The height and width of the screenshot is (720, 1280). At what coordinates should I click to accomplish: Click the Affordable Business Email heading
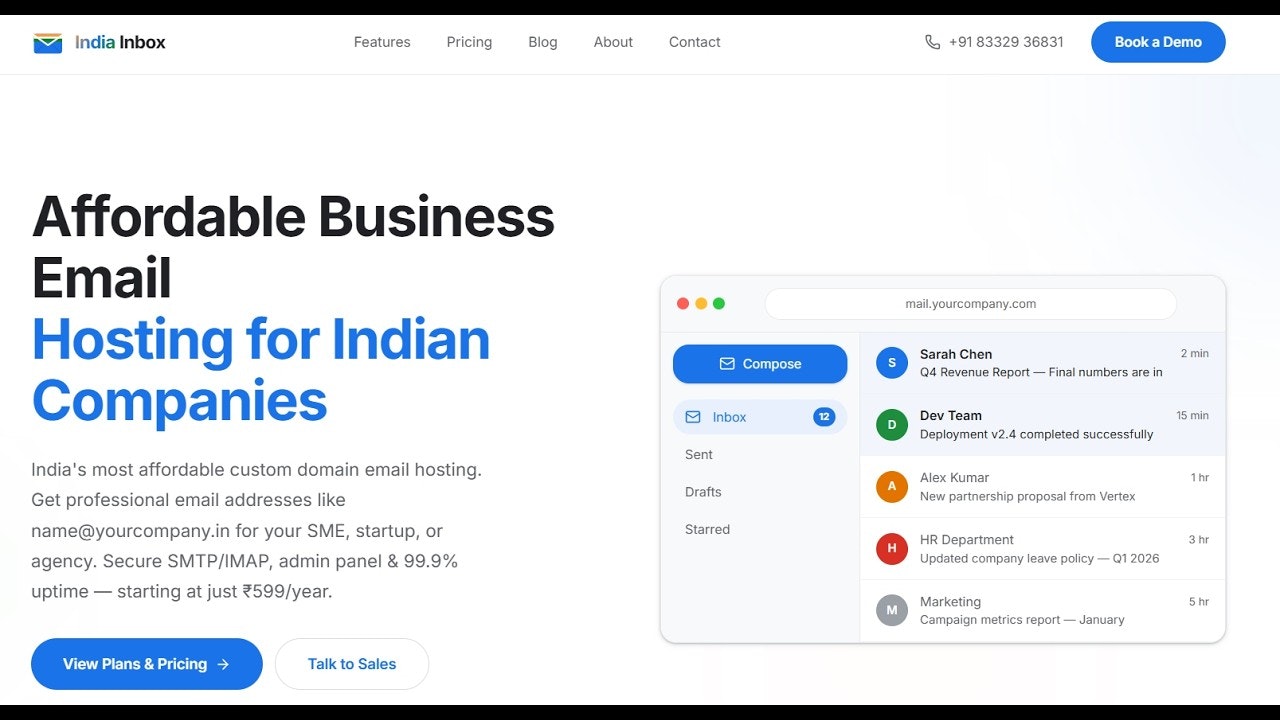[293, 246]
